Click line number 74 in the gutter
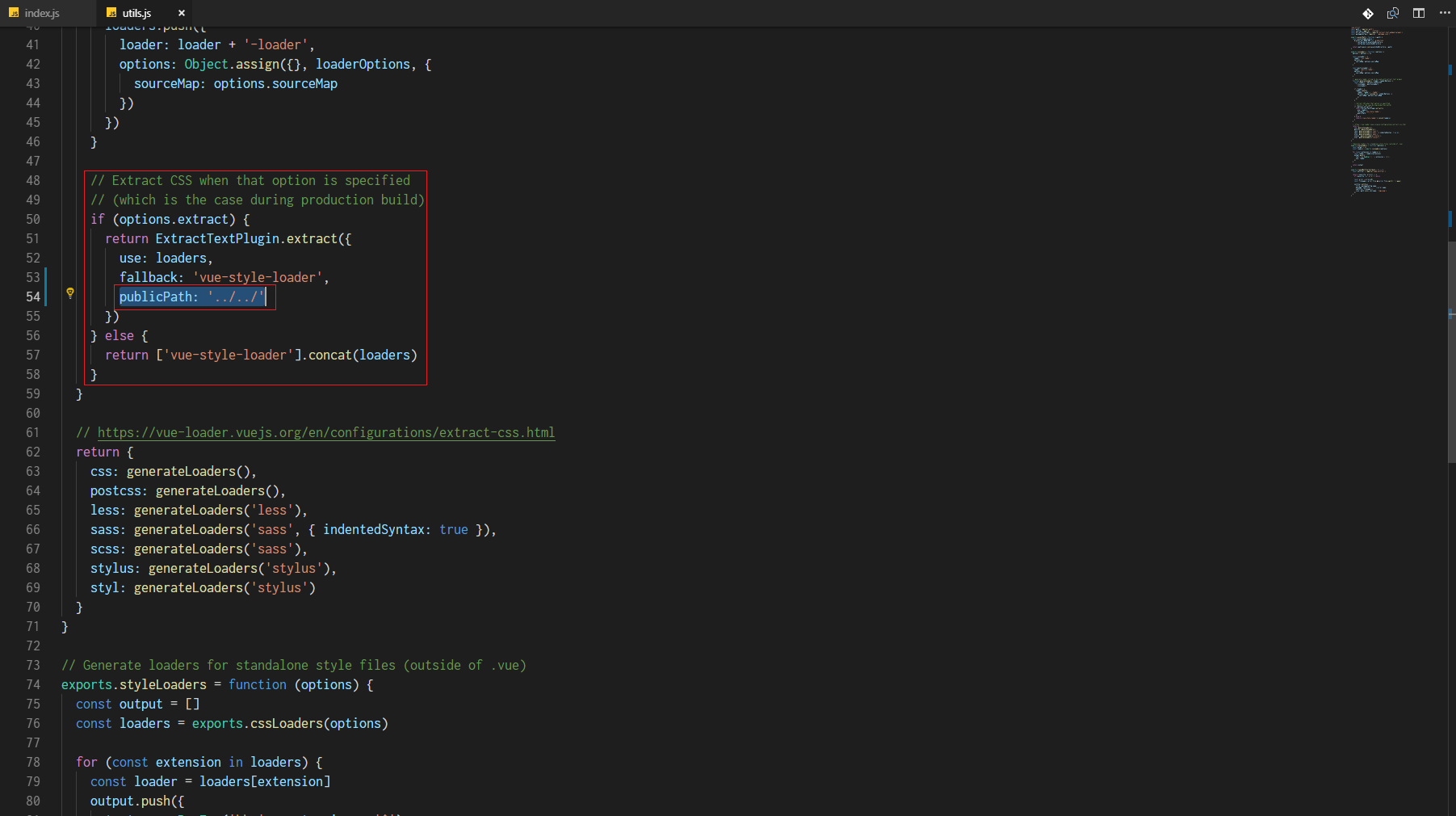 coord(33,685)
